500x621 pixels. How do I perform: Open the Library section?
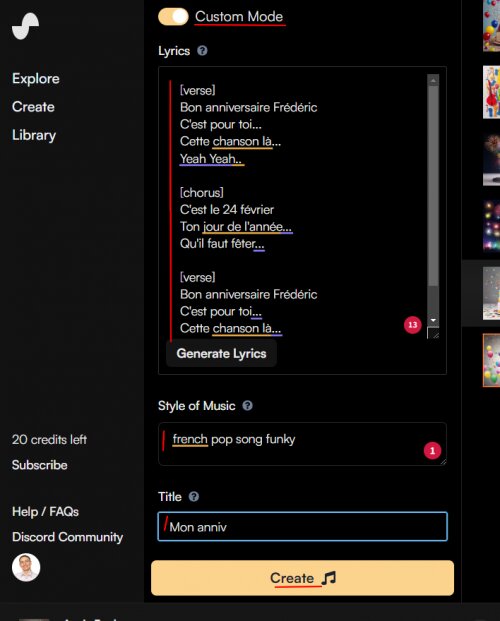pyautogui.click(x=34, y=135)
